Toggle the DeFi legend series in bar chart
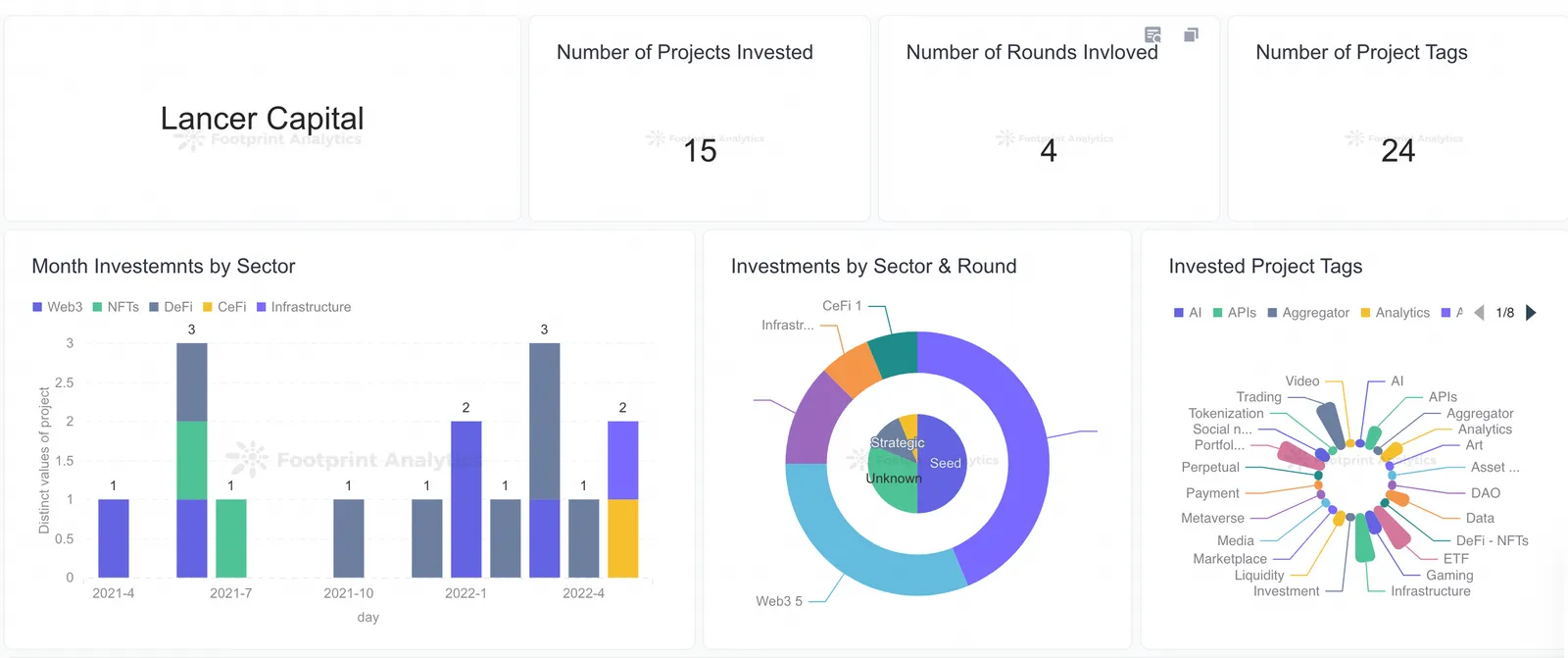Image resolution: width=1568 pixels, height=658 pixels. point(171,307)
